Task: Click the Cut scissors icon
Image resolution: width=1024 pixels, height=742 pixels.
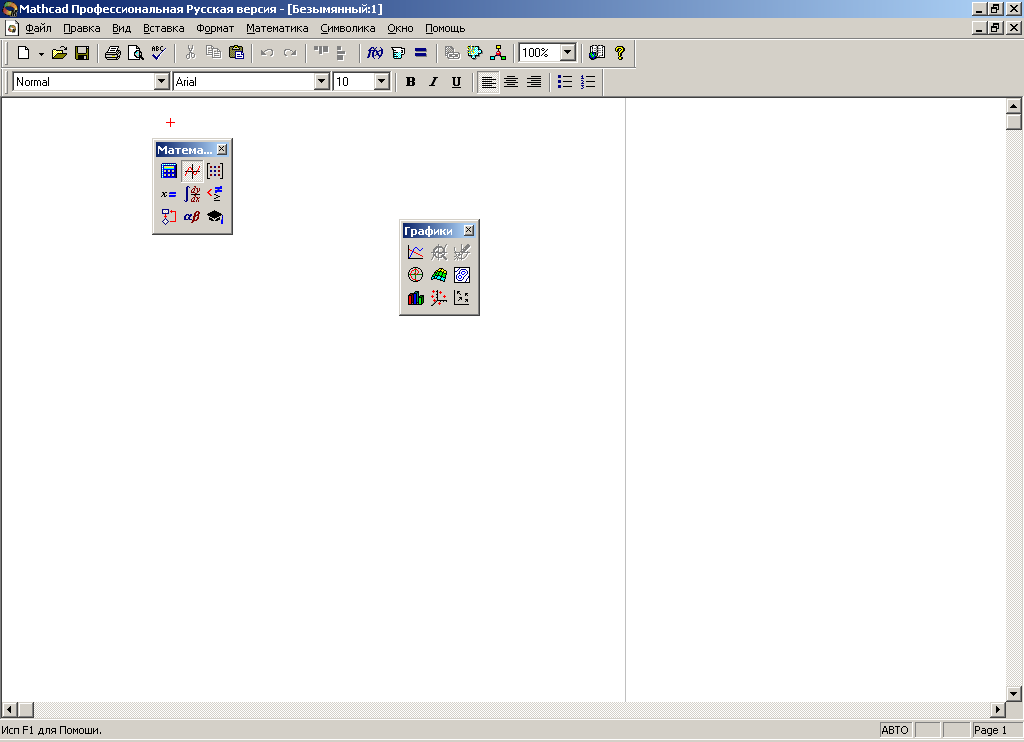Action: [x=191, y=53]
